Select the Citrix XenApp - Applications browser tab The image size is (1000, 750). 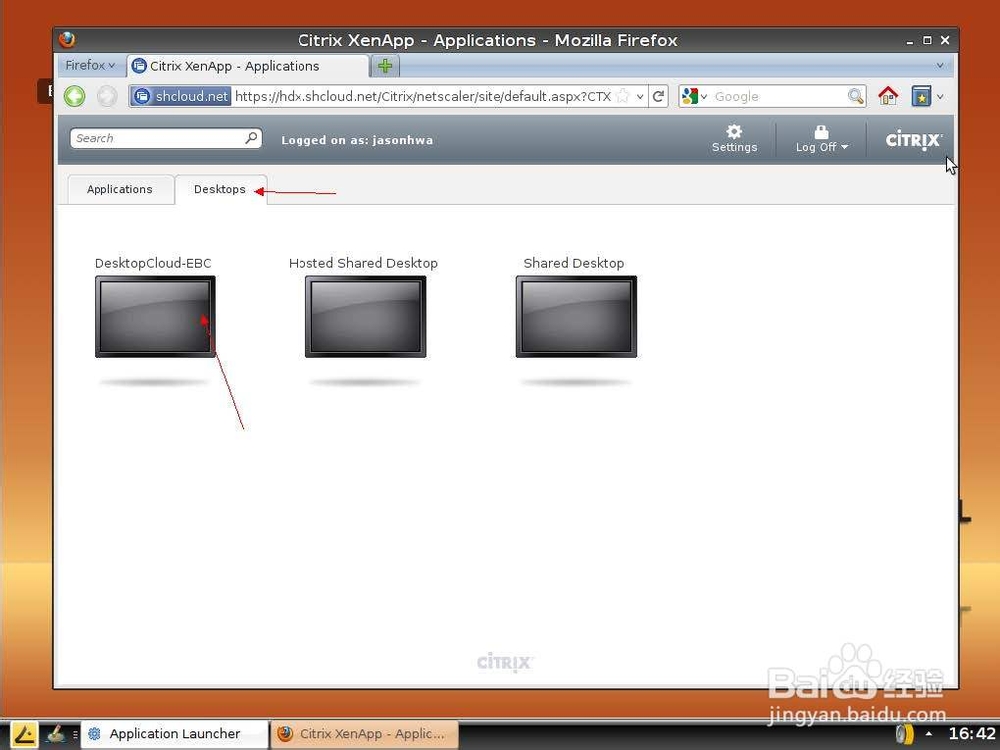[247, 66]
